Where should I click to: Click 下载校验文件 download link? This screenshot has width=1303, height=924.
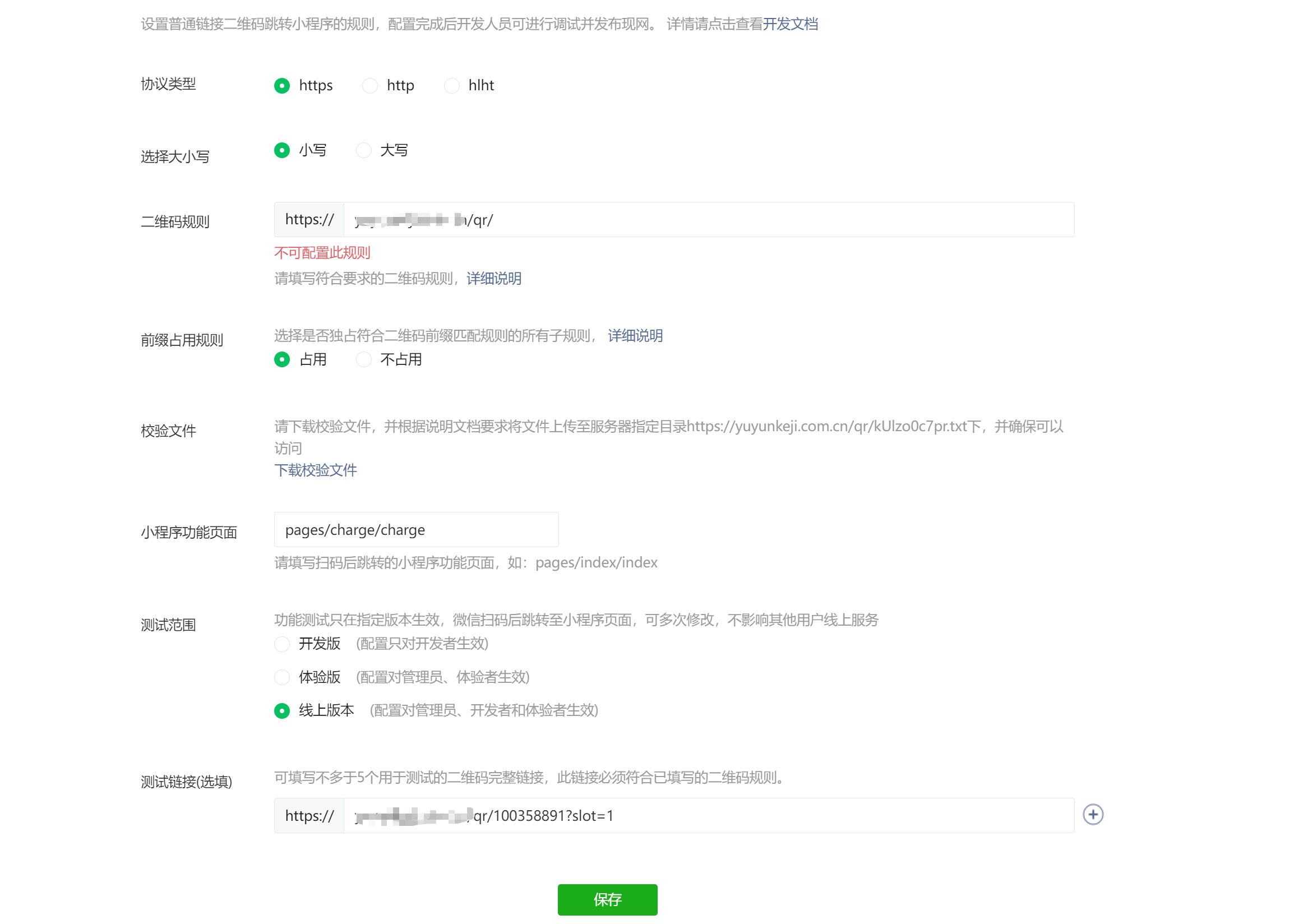pos(316,470)
